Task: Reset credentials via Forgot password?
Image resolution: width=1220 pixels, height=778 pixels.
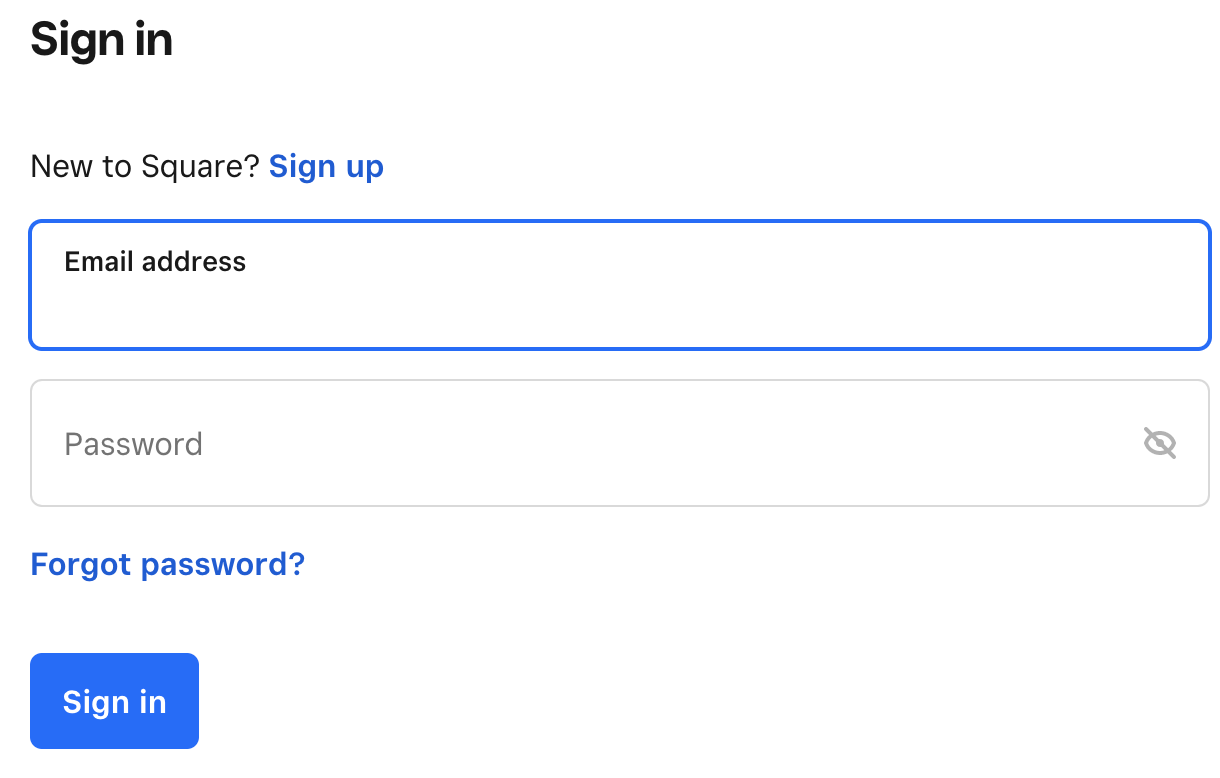Action: click(168, 564)
